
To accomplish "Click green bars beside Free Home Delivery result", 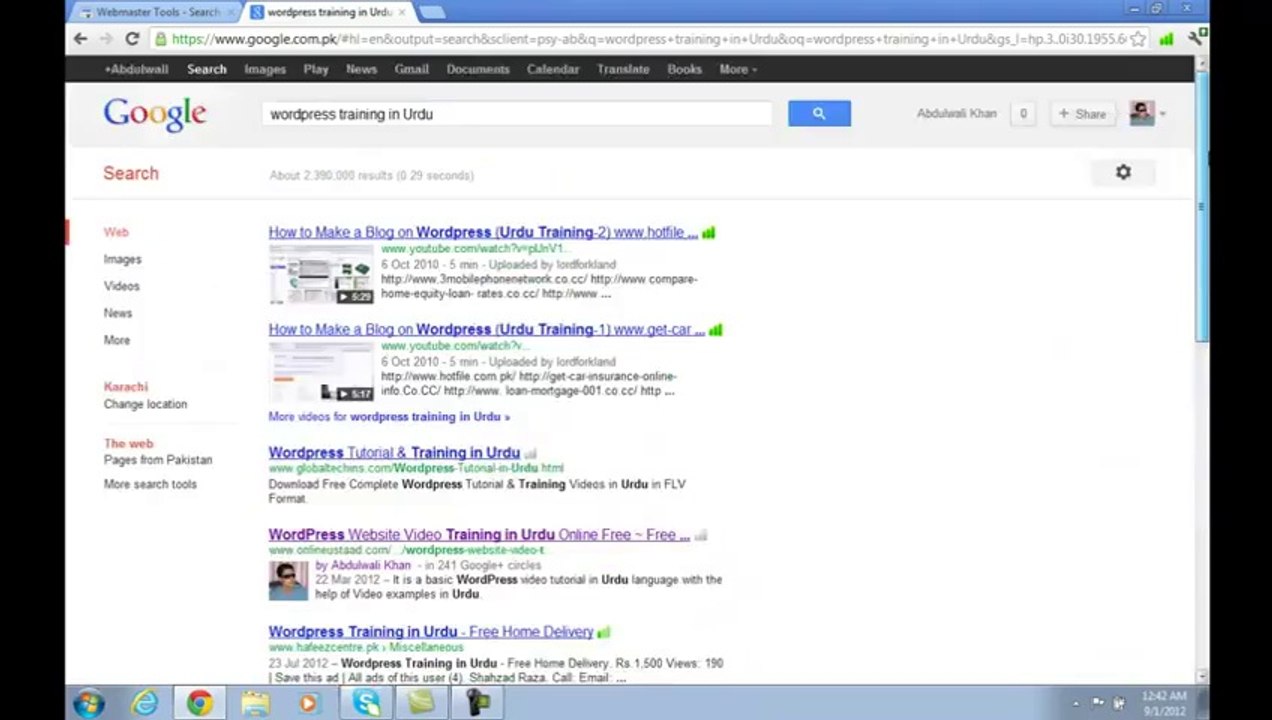I will 604,632.
